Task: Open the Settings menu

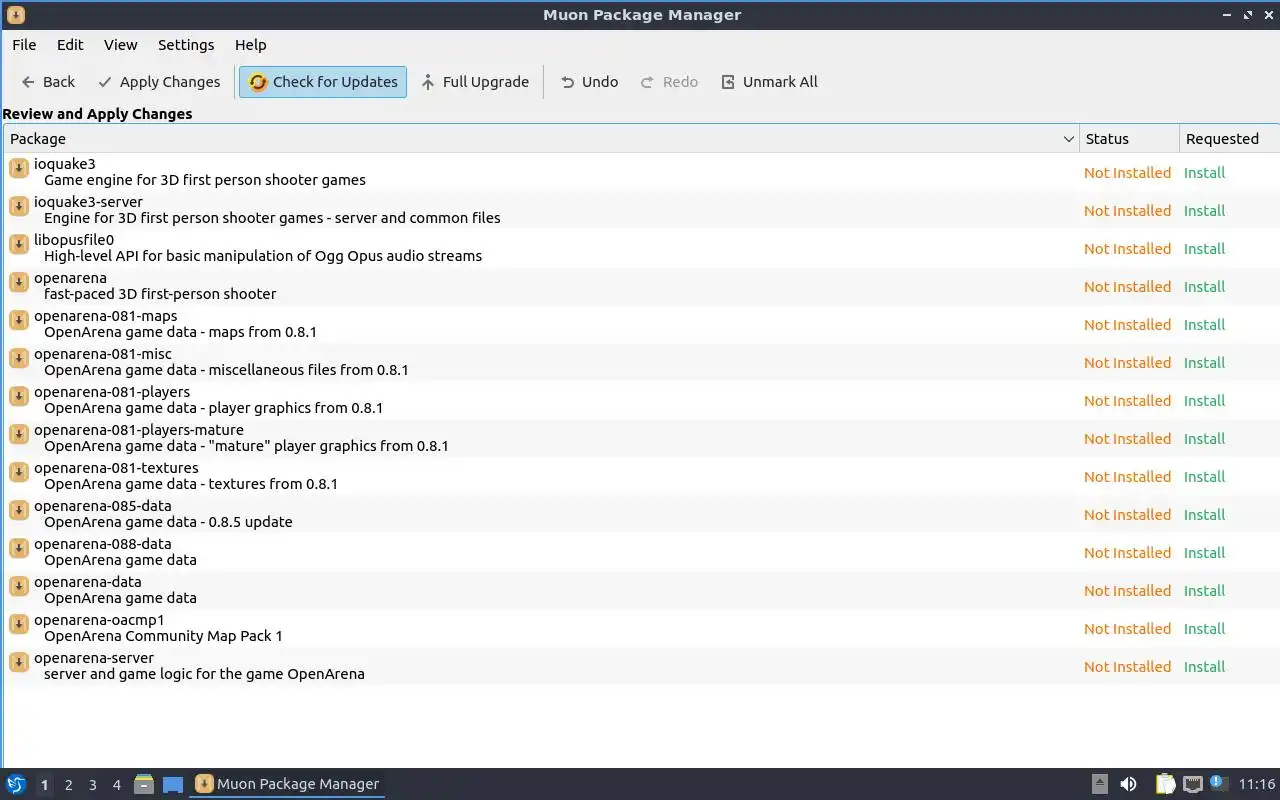Action: pyautogui.click(x=186, y=45)
